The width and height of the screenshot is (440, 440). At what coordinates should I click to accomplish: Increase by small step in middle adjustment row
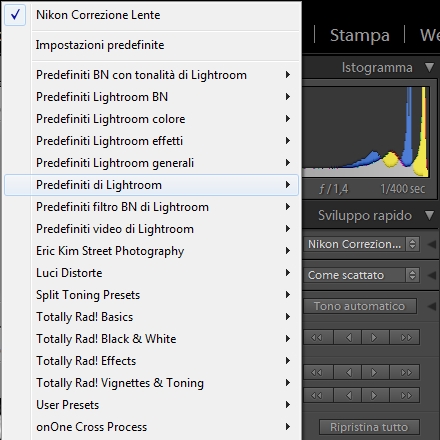pyautogui.click(x=375, y=372)
